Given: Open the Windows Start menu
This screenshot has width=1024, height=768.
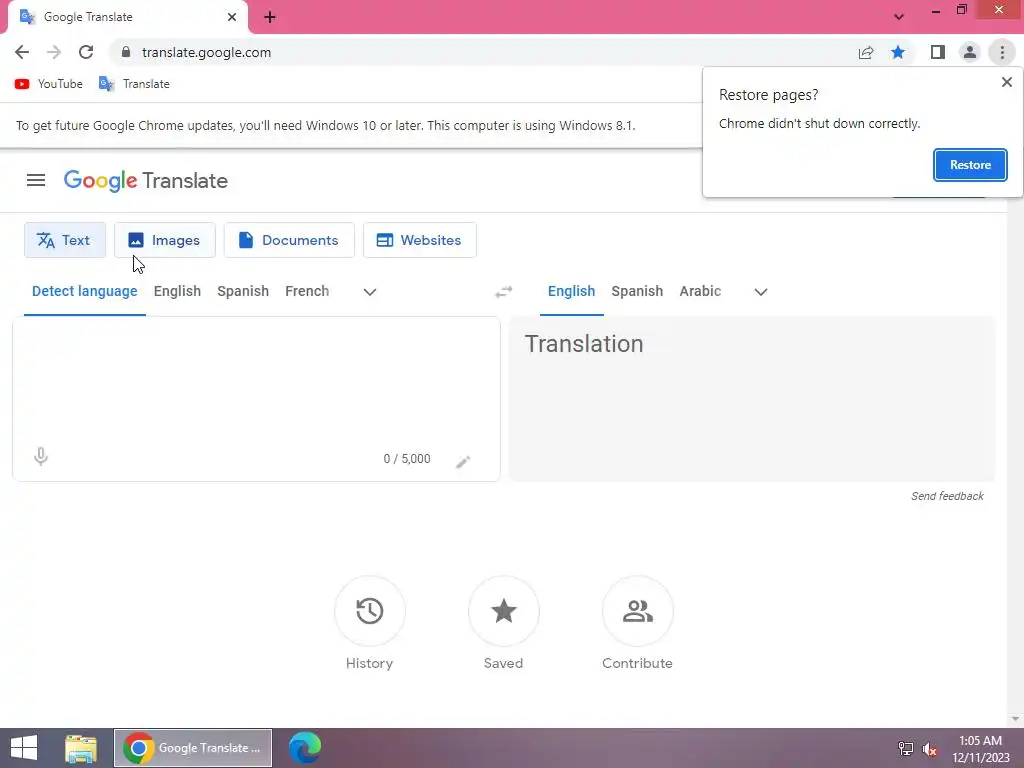Looking at the screenshot, I should click(24, 748).
